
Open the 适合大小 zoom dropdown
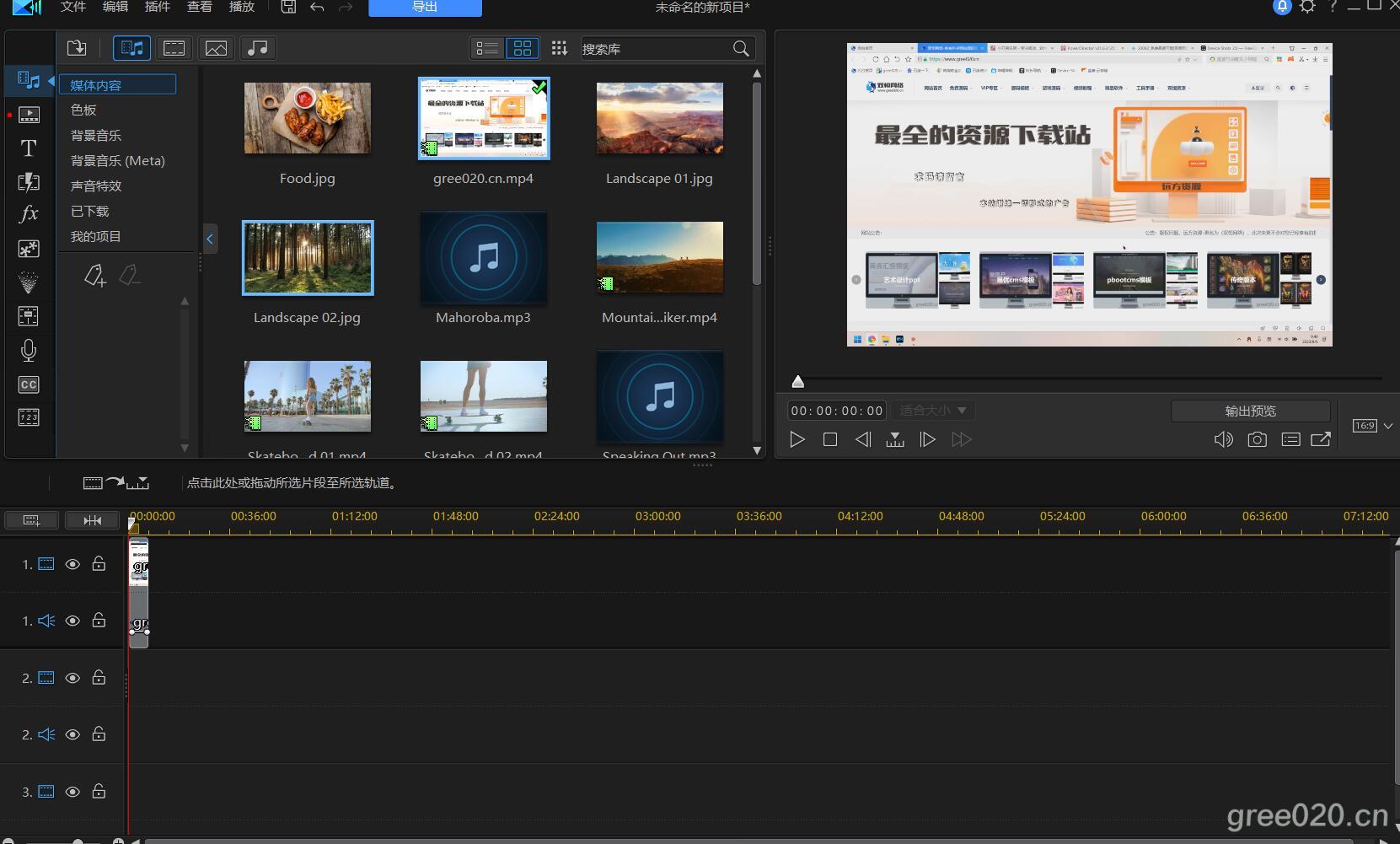[932, 411]
